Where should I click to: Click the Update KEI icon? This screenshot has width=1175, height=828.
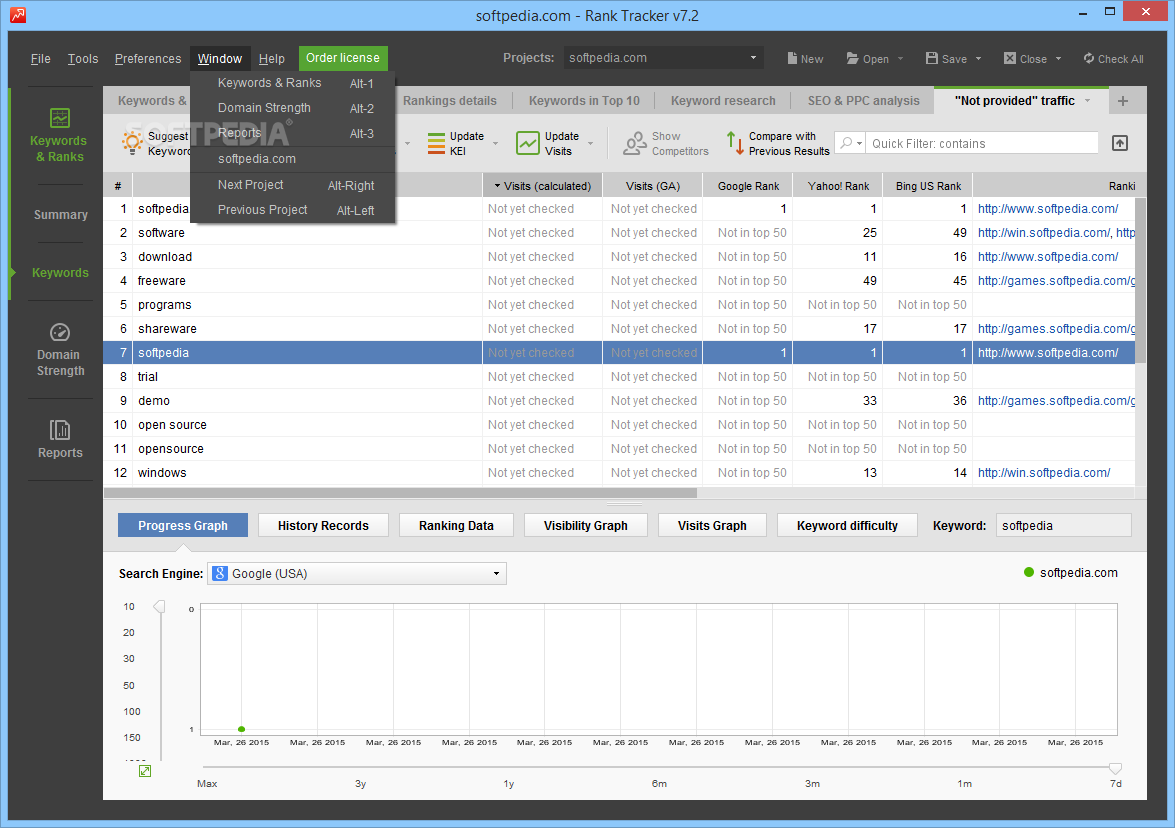(x=436, y=143)
